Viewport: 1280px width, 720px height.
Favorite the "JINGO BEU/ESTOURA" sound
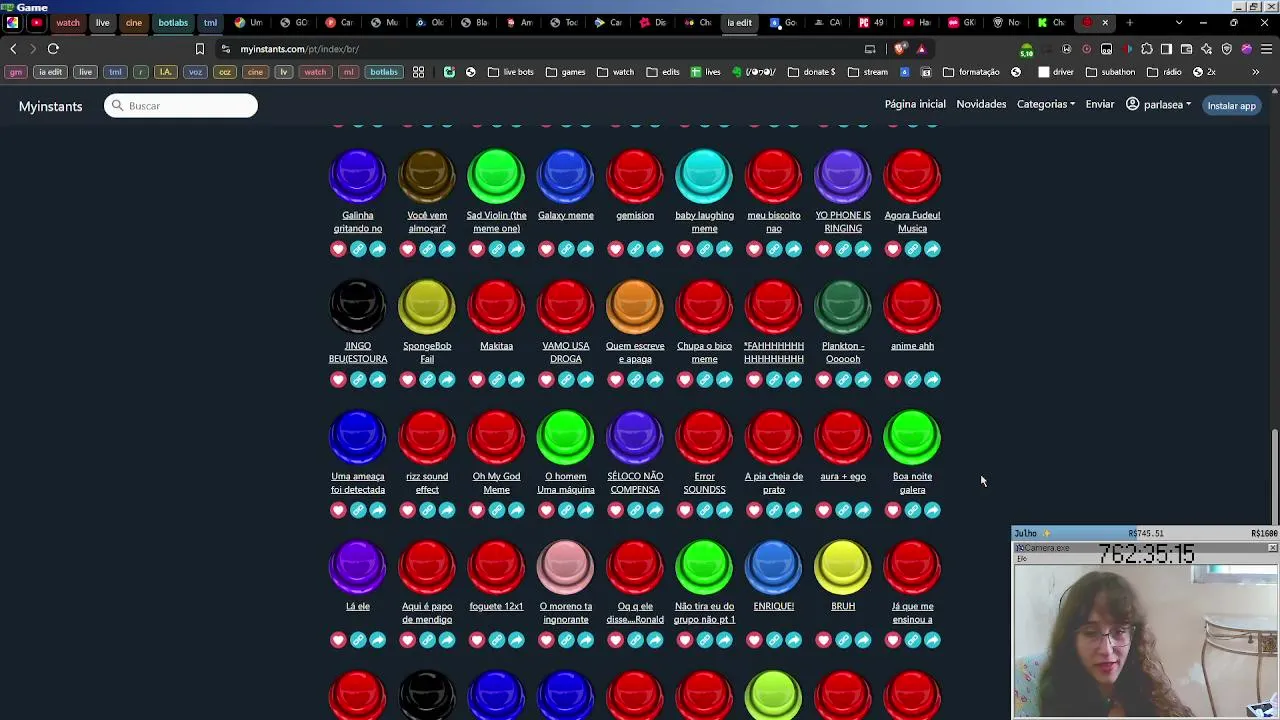[338, 380]
